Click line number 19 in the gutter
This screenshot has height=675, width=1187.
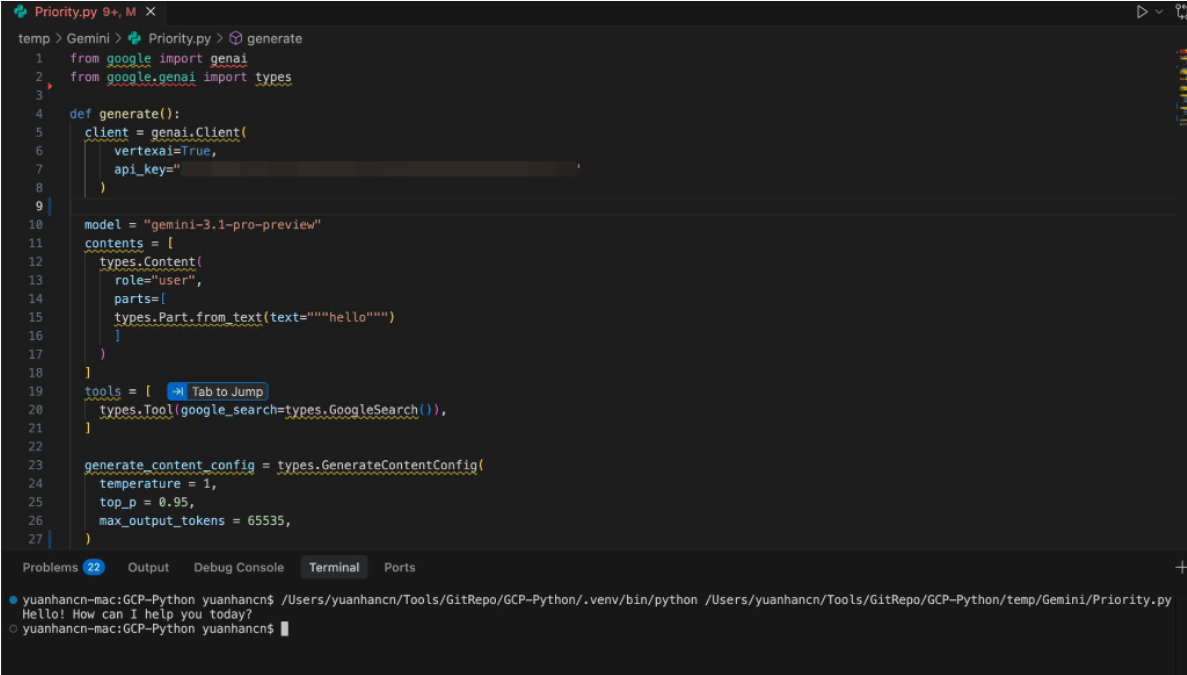tap(36, 391)
